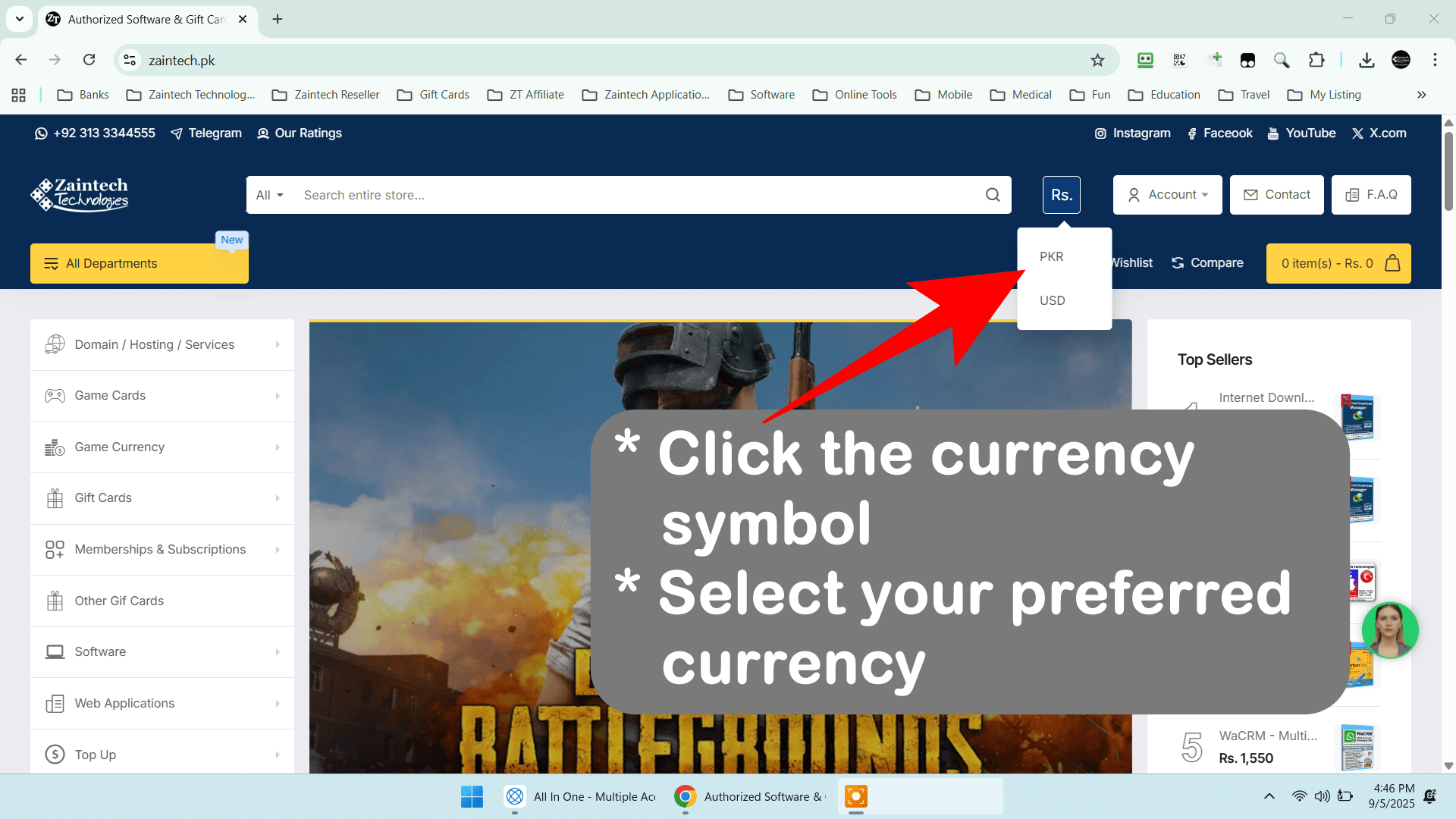Toggle the Rs. currency selector

[1061, 195]
